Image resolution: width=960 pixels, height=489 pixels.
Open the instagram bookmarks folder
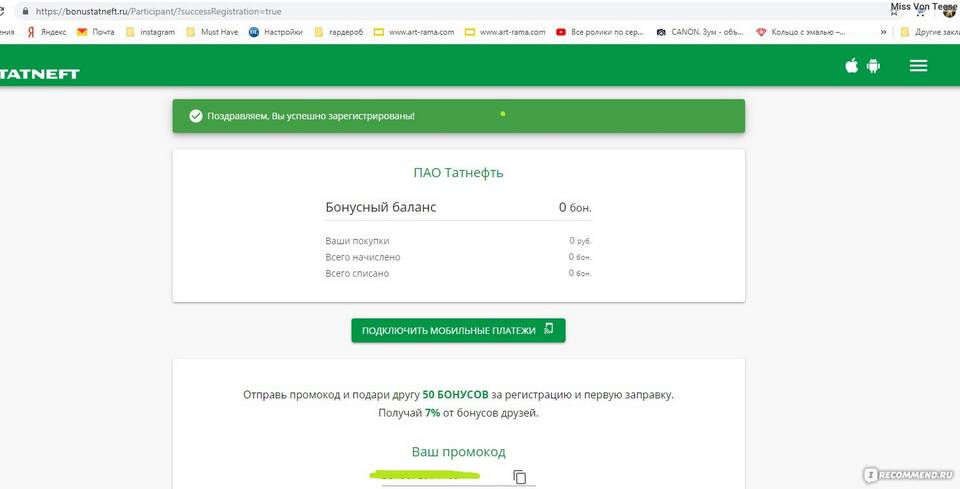[151, 32]
